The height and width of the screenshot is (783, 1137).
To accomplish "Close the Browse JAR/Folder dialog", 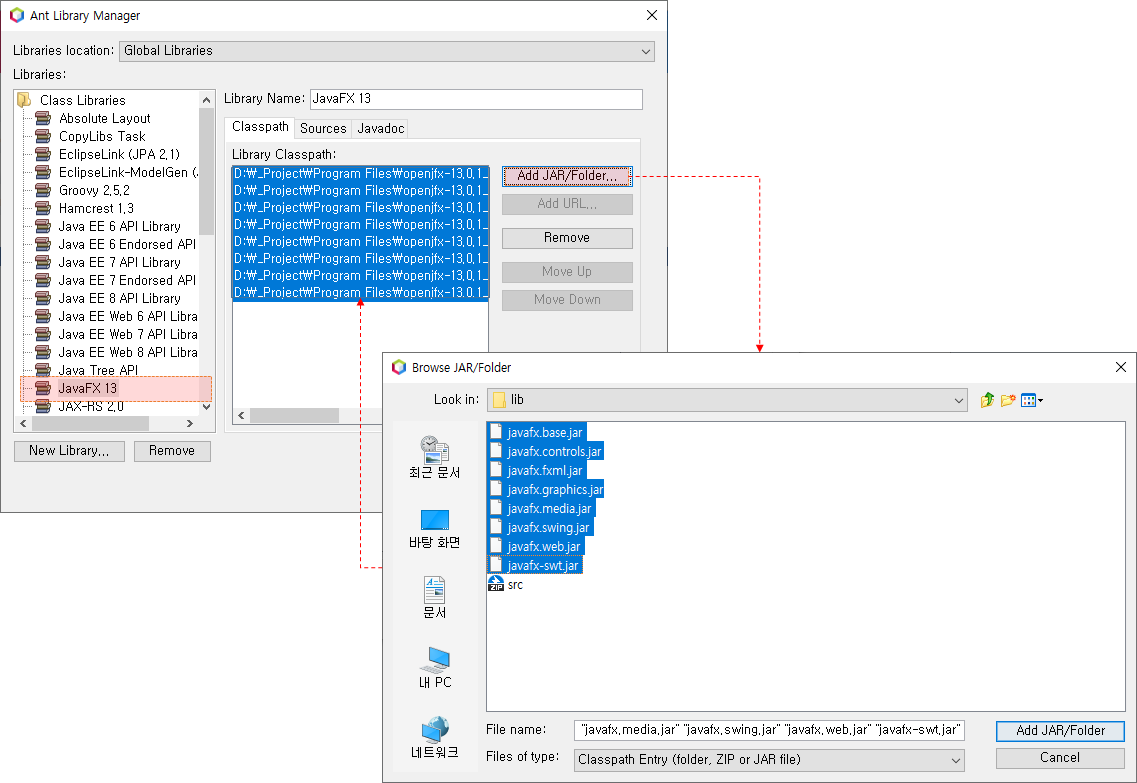I will [x=1120, y=368].
